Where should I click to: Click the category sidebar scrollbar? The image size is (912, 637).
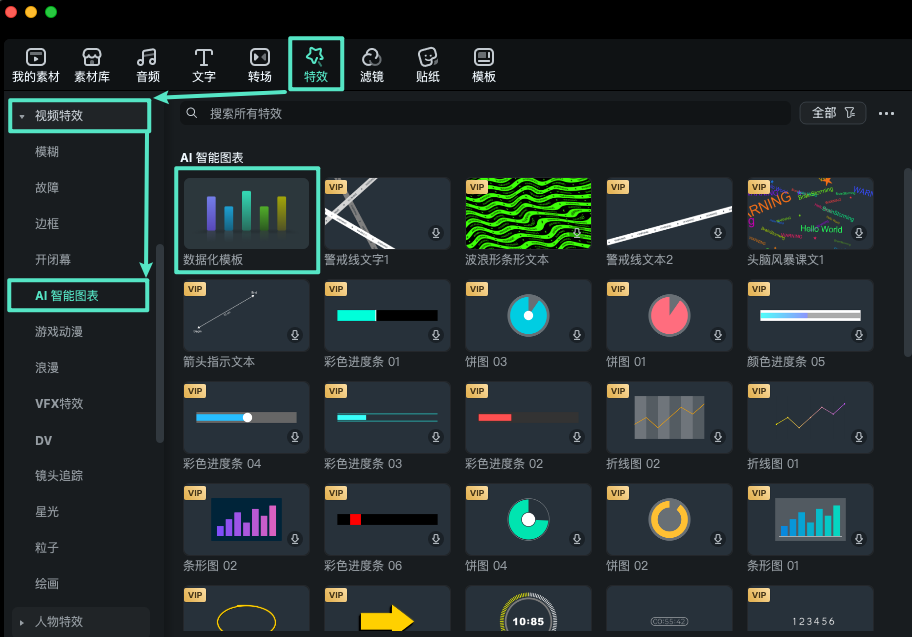[159, 343]
